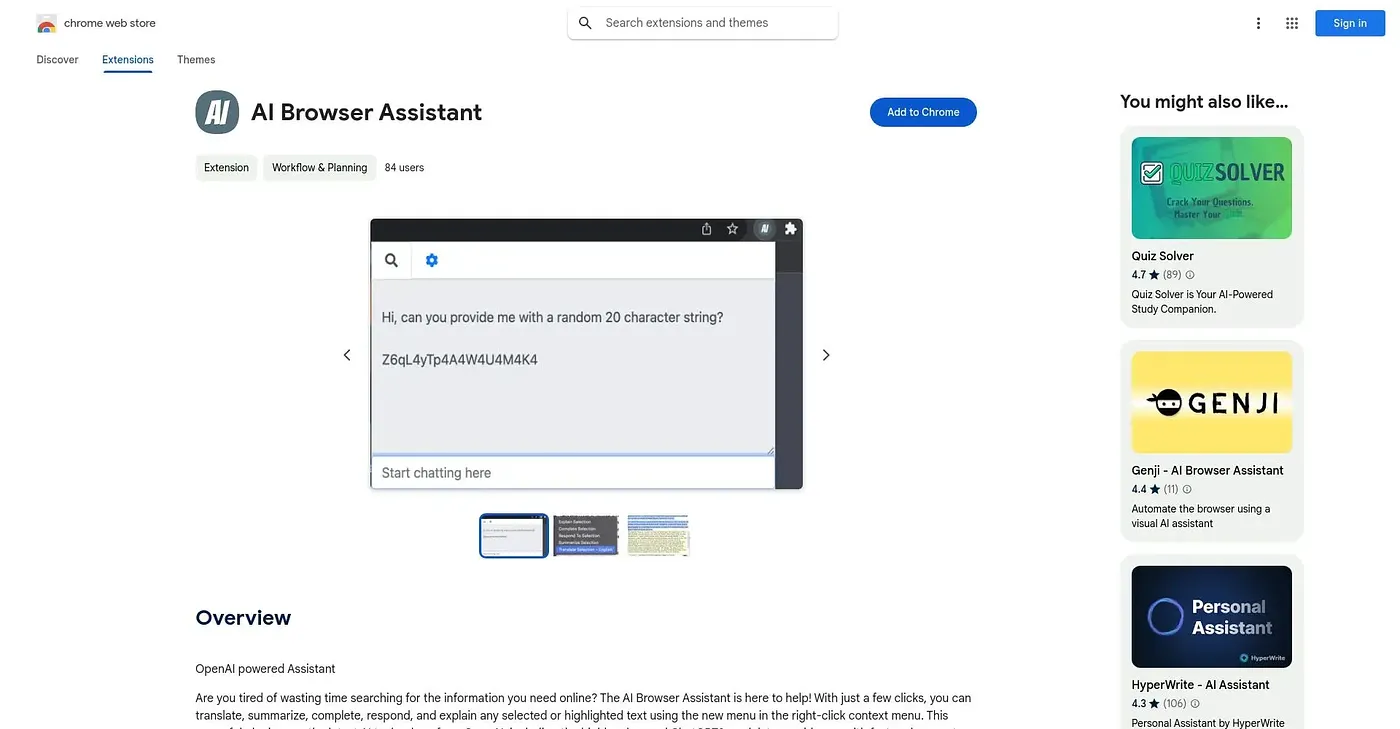This screenshot has width=1400, height=729.
Task: Click the Add to Chrome button
Action: click(923, 112)
